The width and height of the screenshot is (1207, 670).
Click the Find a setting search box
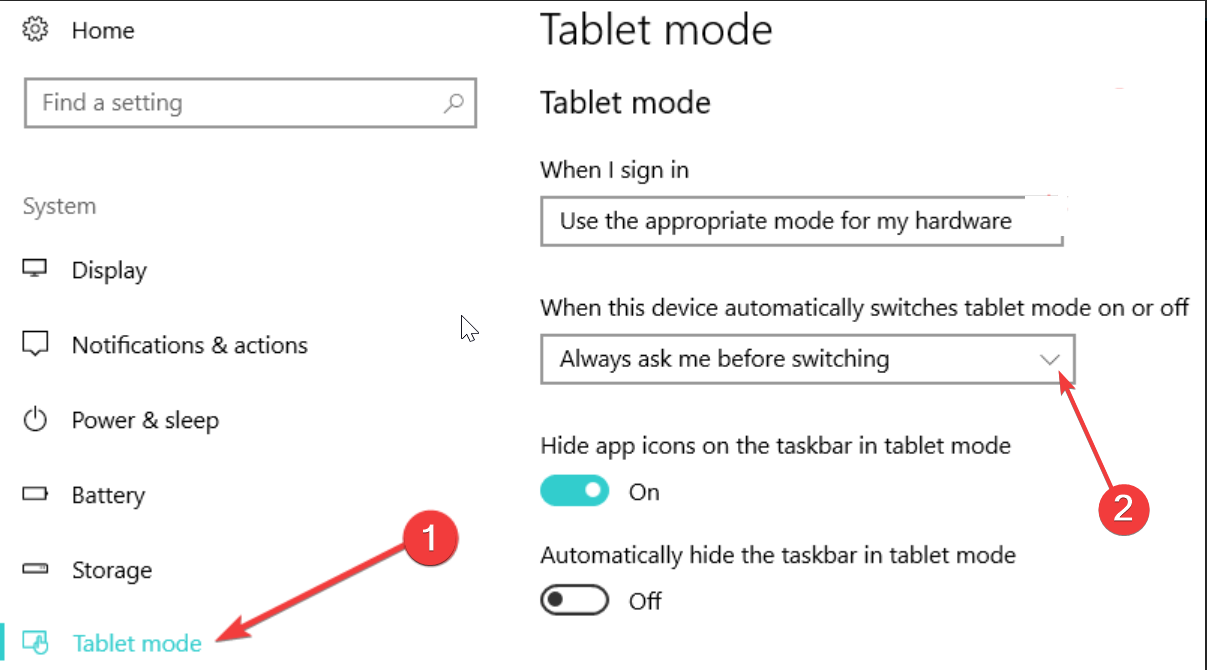pos(250,103)
